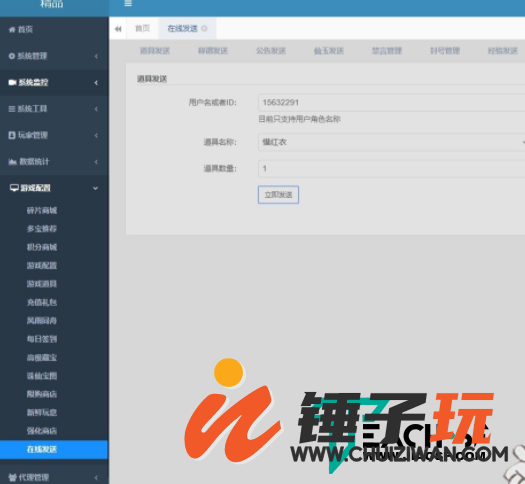Open 充值礼包 in the sidebar
525x484 pixels.
pos(42,303)
